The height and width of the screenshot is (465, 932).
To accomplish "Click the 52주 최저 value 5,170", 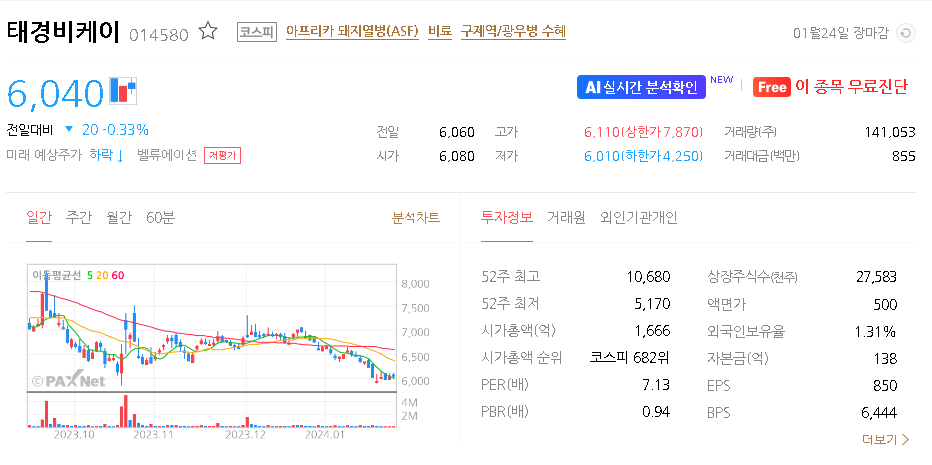I will [x=653, y=304].
